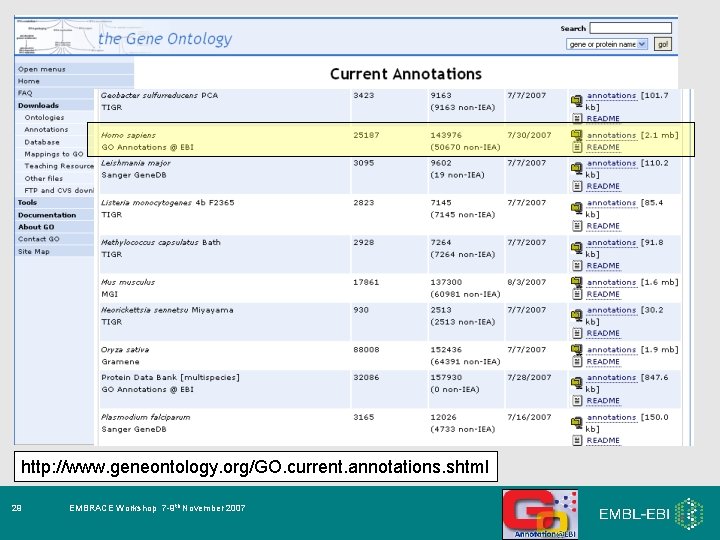Open Ontologies under Downloads
Screen dimensions: 720x540
click(x=44, y=118)
